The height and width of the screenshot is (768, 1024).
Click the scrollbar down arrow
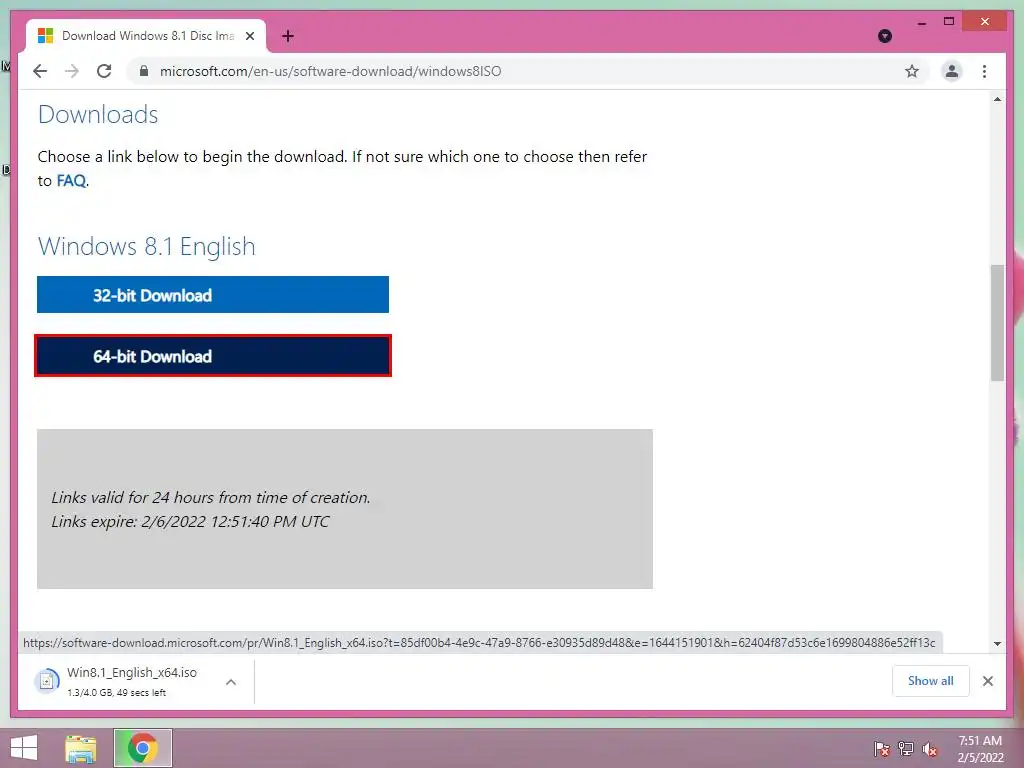point(997,643)
